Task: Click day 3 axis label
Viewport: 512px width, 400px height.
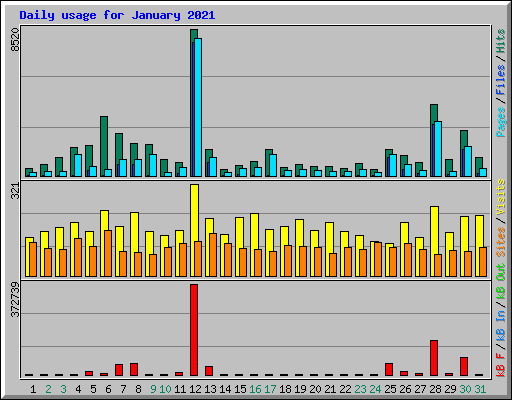Action: click(63, 389)
